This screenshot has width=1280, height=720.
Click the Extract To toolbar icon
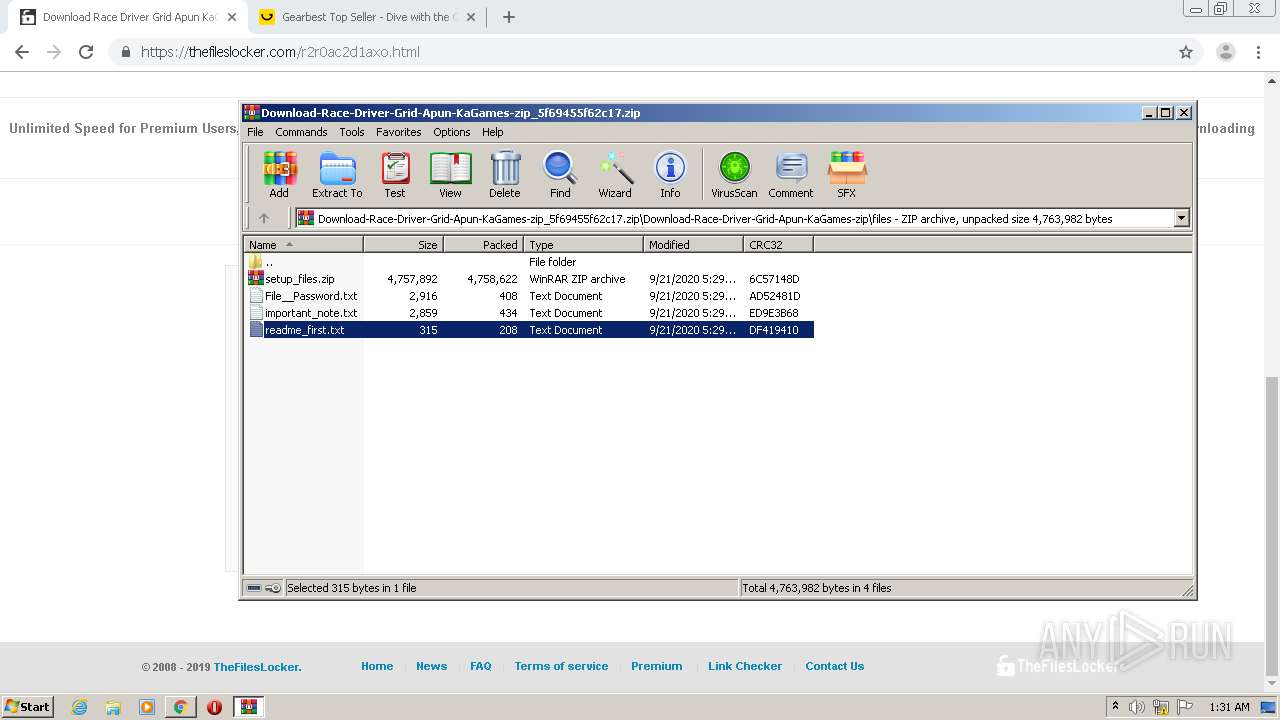(337, 175)
